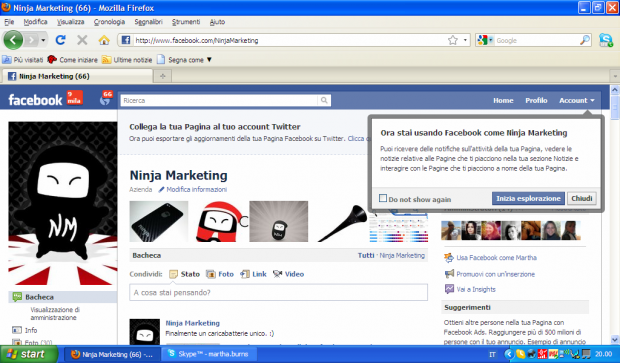The image size is (620, 363).
Task: Click the Stop loading X icon
Action: (82, 40)
